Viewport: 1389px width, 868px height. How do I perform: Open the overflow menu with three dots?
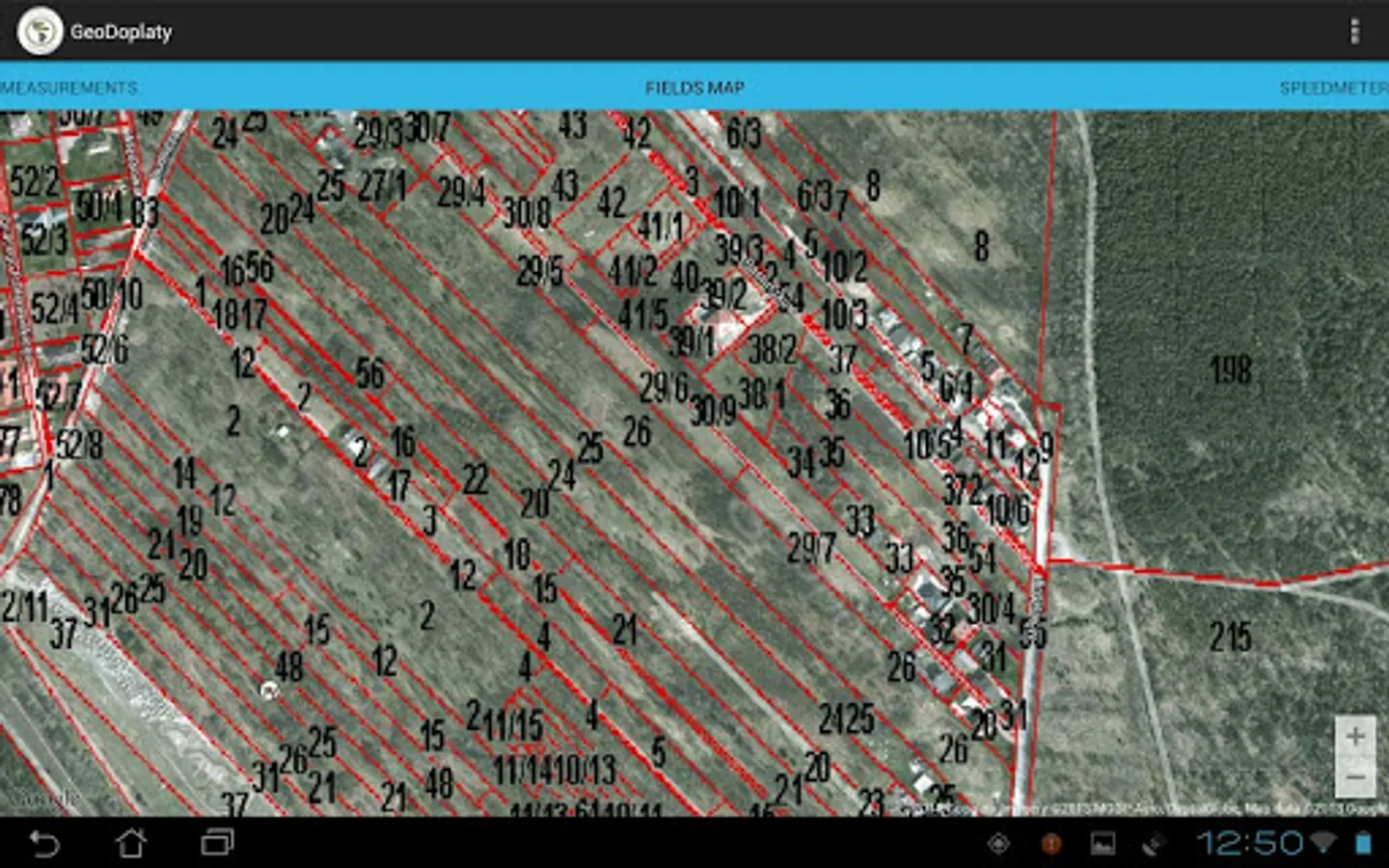(x=1354, y=31)
